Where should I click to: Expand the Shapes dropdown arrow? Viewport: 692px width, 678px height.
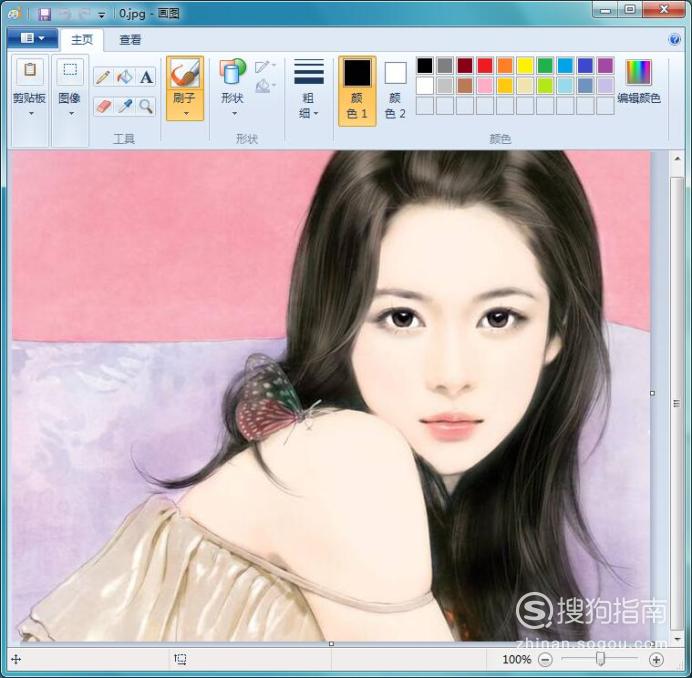point(234,113)
